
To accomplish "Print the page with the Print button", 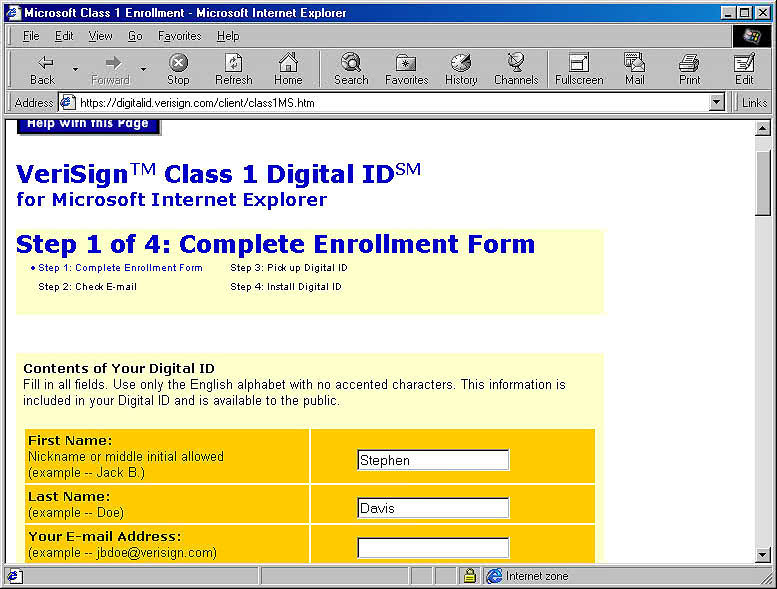I will point(689,69).
